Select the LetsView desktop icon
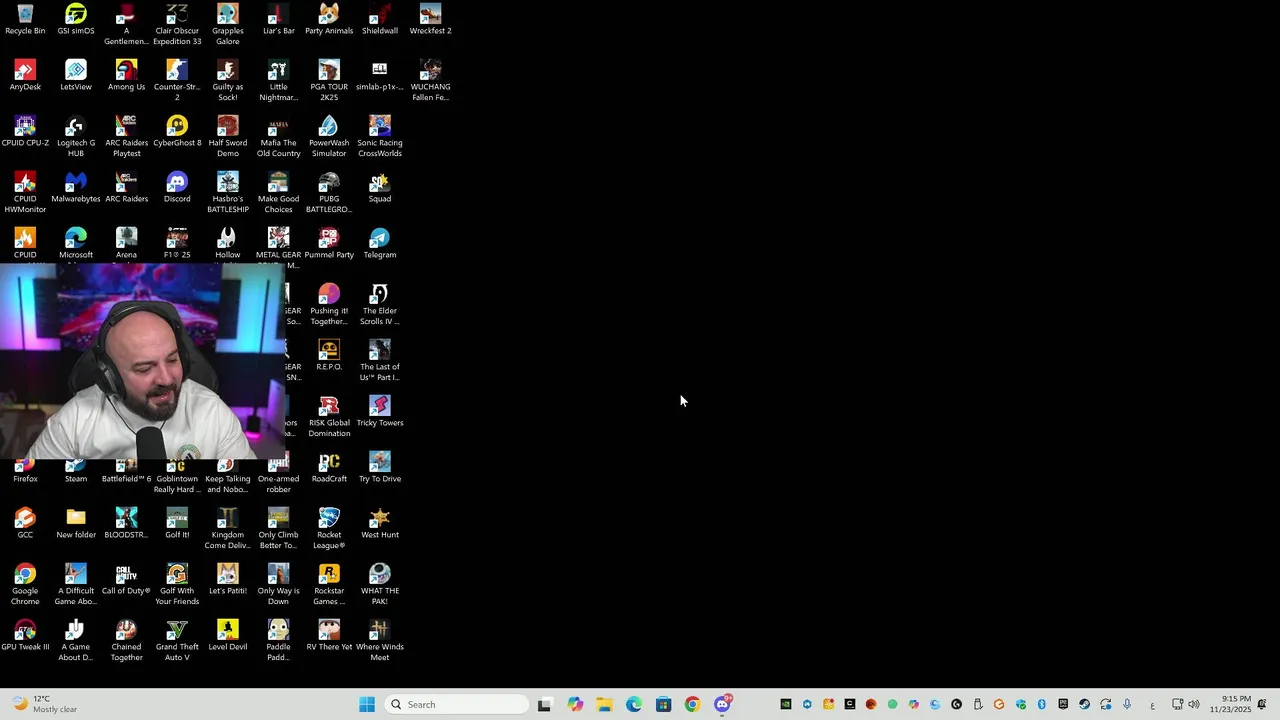Image resolution: width=1280 pixels, height=720 pixels. click(x=76, y=75)
